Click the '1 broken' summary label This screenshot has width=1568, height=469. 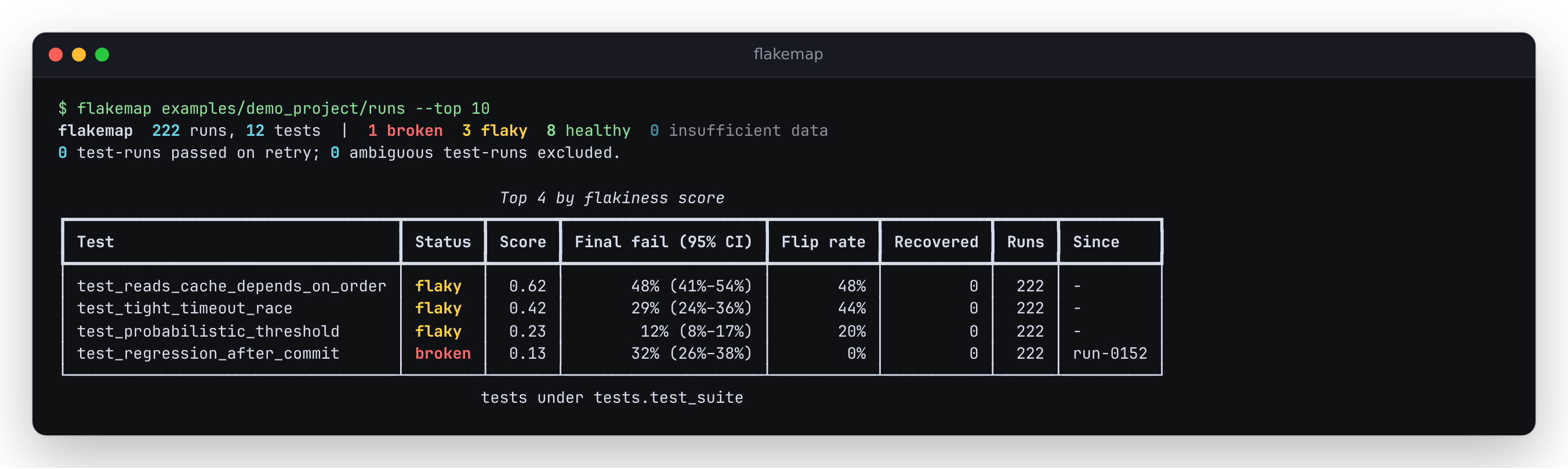coord(405,131)
